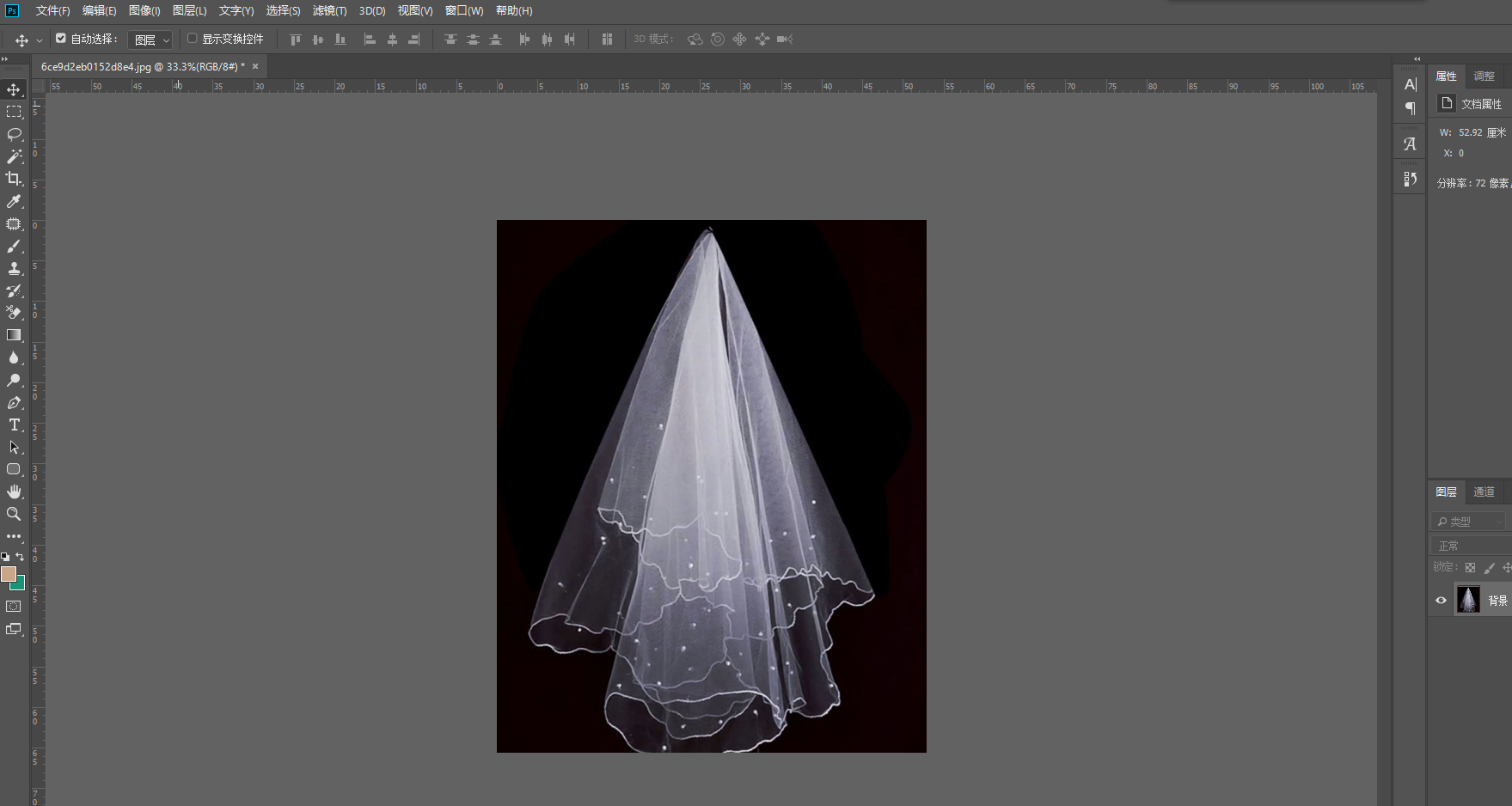
Task: Close the 6ce9d2eb0152d8e4.jpg document tab
Action: coord(255,66)
